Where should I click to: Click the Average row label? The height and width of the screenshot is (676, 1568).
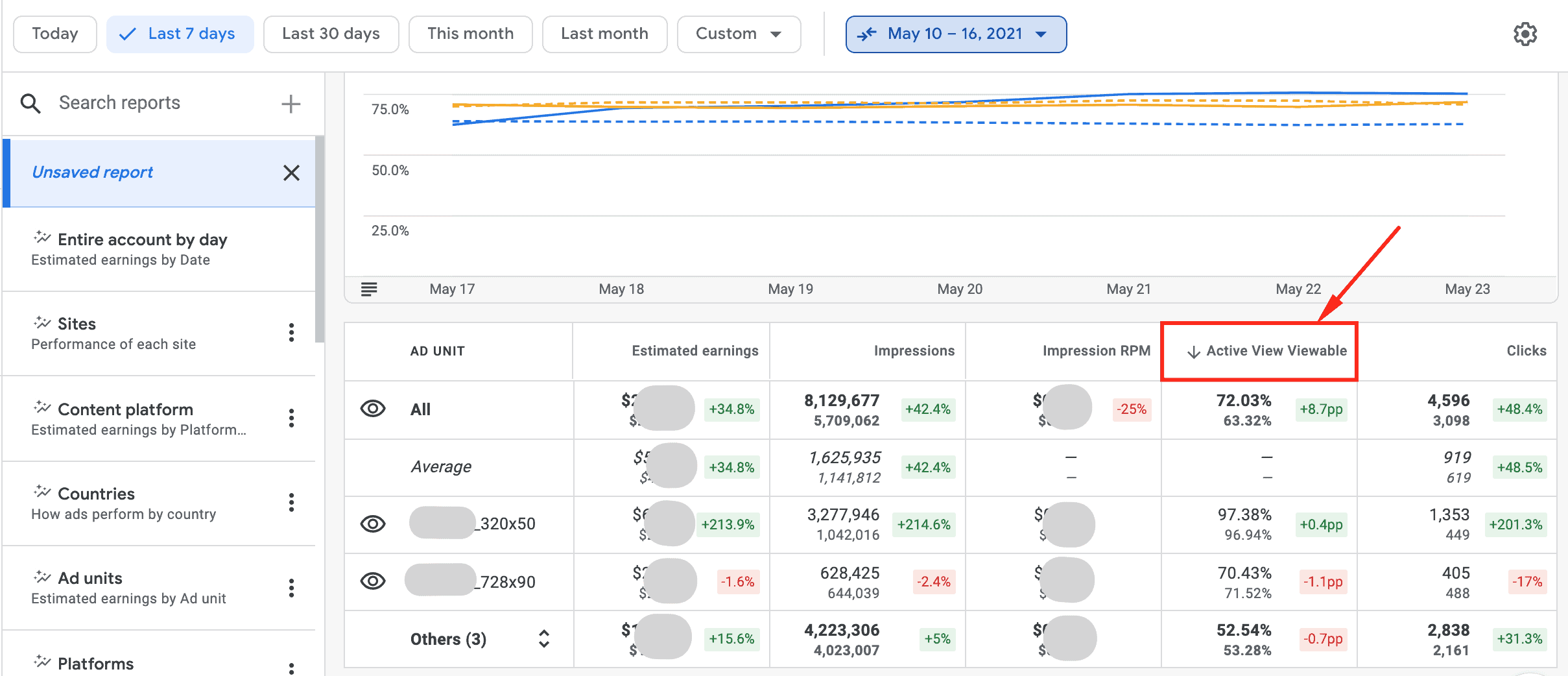click(441, 466)
